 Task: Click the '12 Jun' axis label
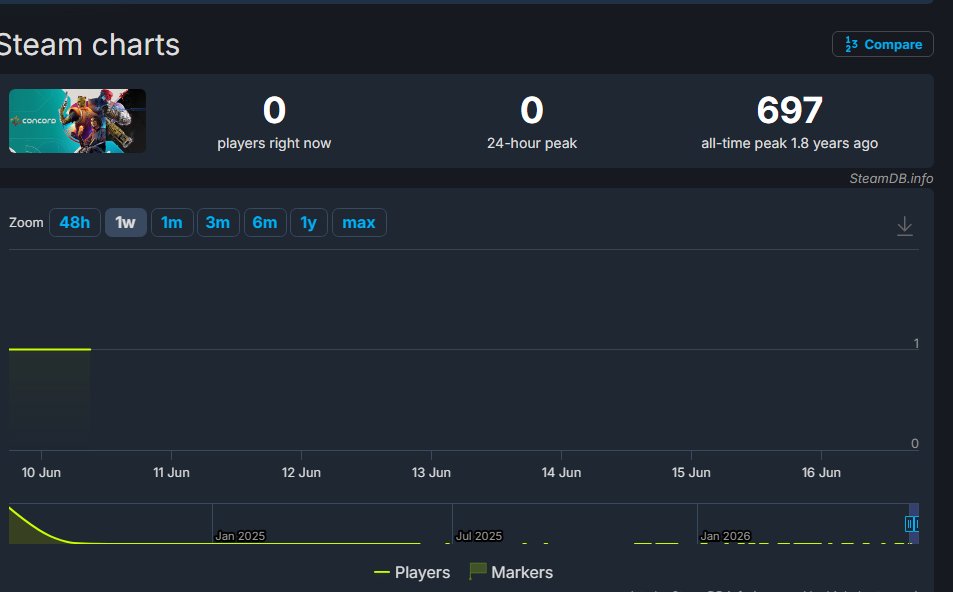point(301,472)
